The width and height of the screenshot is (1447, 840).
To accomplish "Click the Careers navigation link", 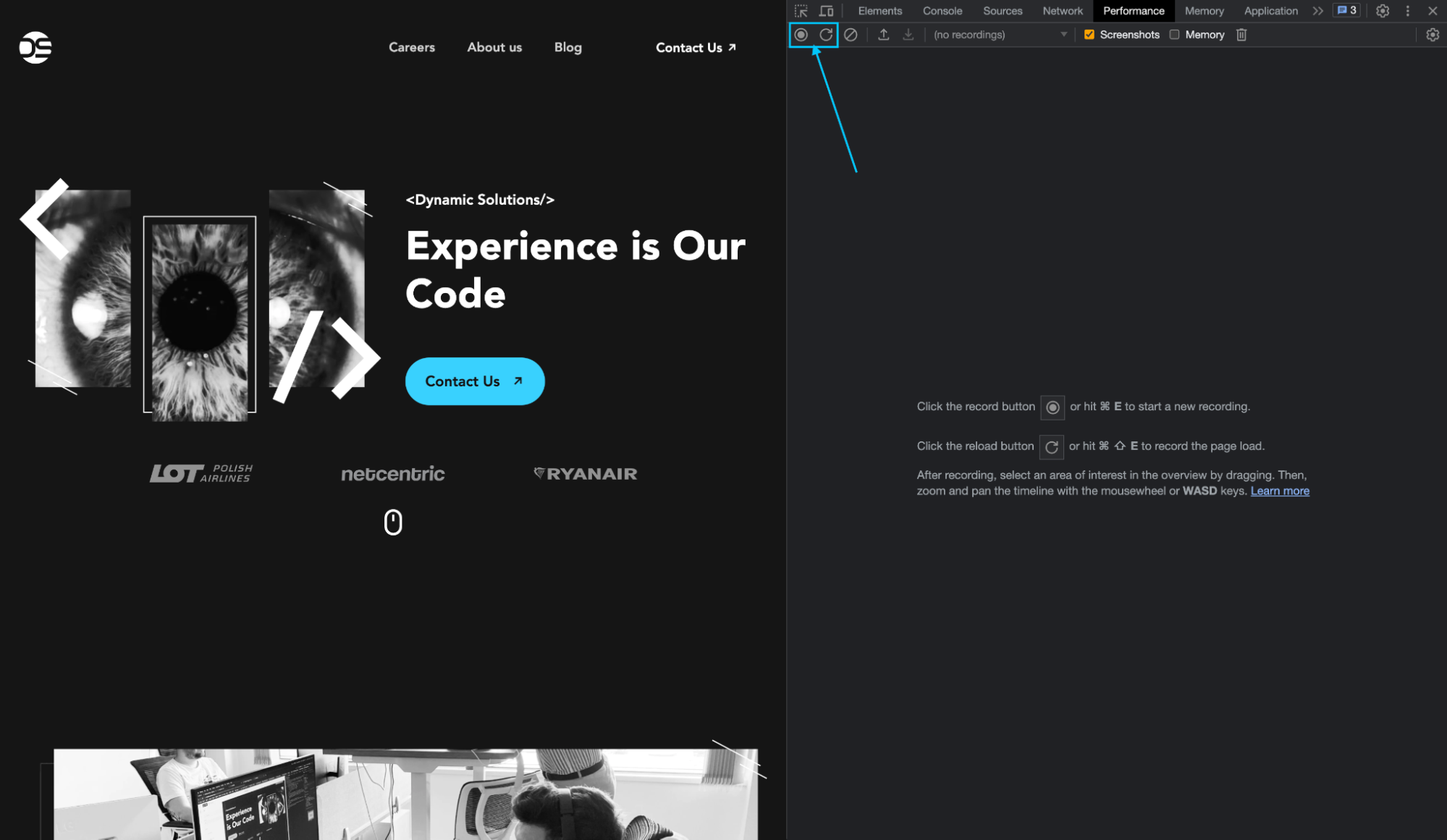I will pos(411,46).
